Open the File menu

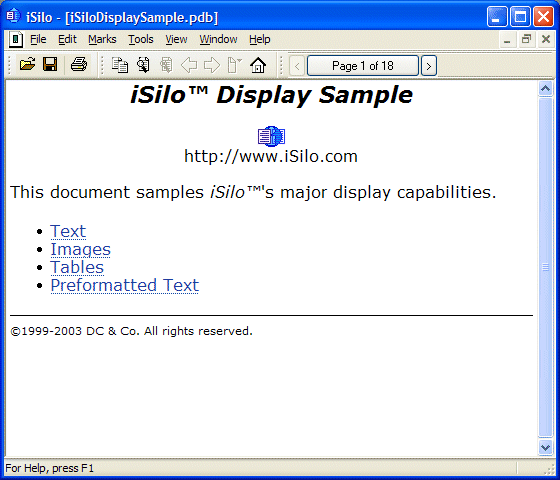click(38, 39)
